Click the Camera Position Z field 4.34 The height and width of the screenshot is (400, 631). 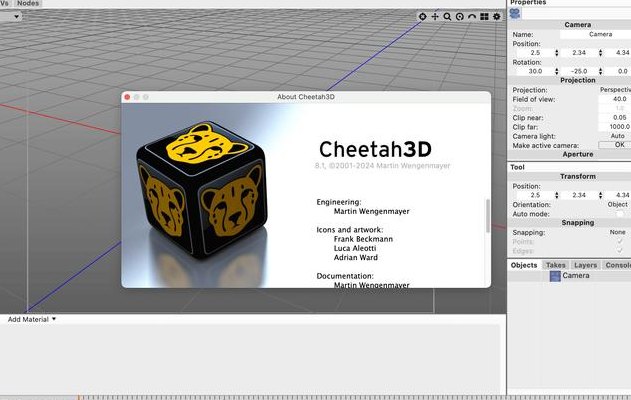[x=618, y=53]
